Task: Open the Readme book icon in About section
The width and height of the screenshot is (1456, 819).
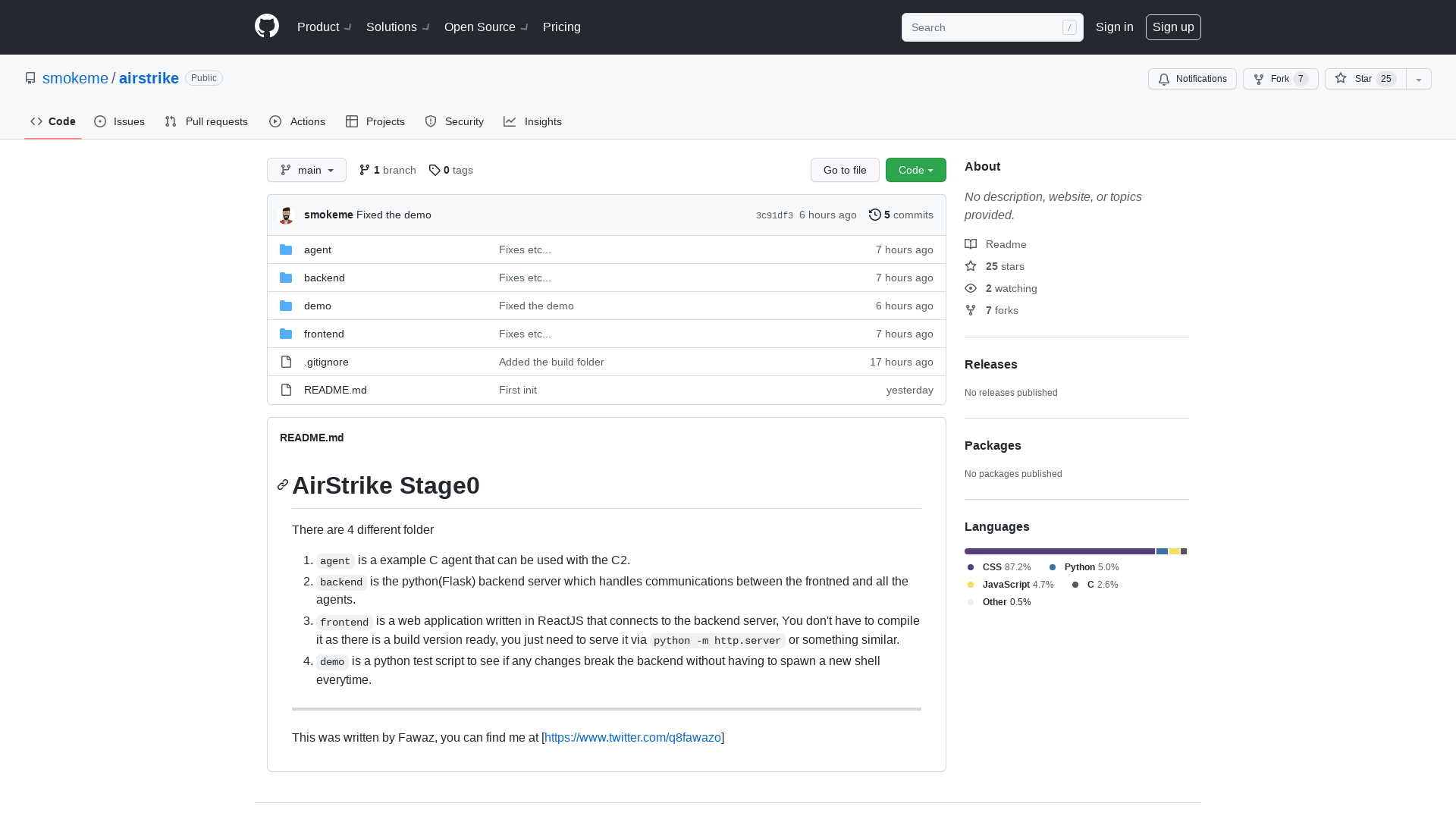Action: pos(971,243)
